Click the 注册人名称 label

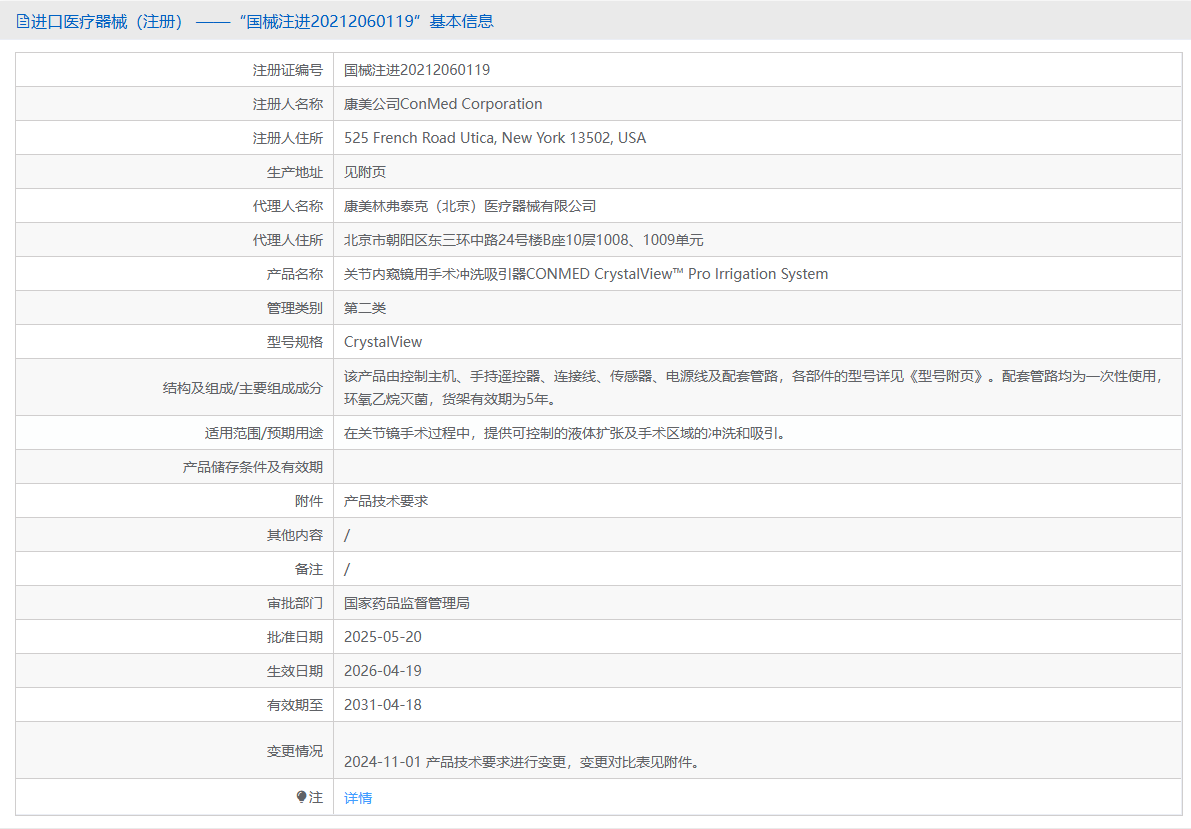(x=288, y=104)
